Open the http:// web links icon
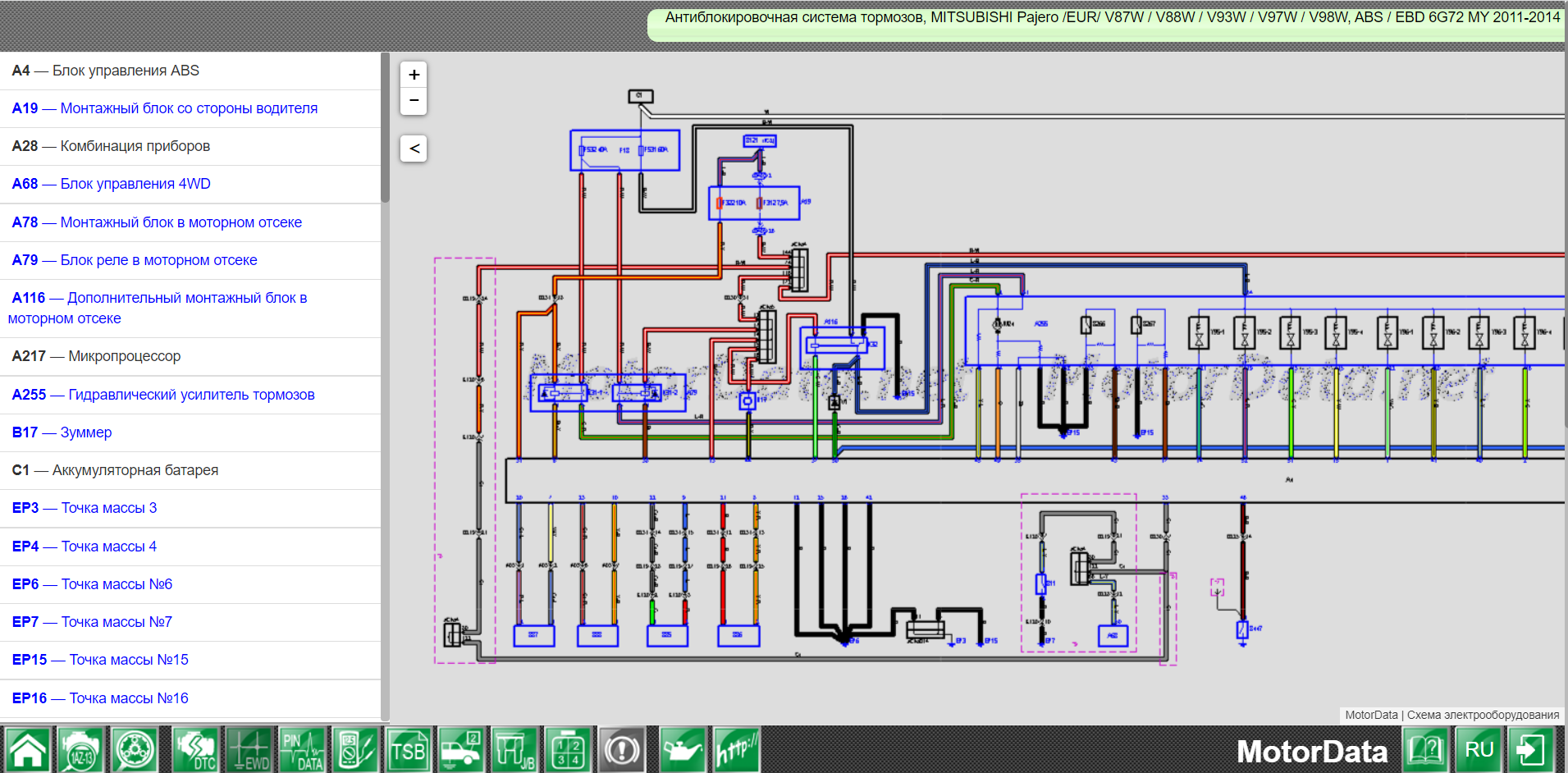 tap(736, 749)
